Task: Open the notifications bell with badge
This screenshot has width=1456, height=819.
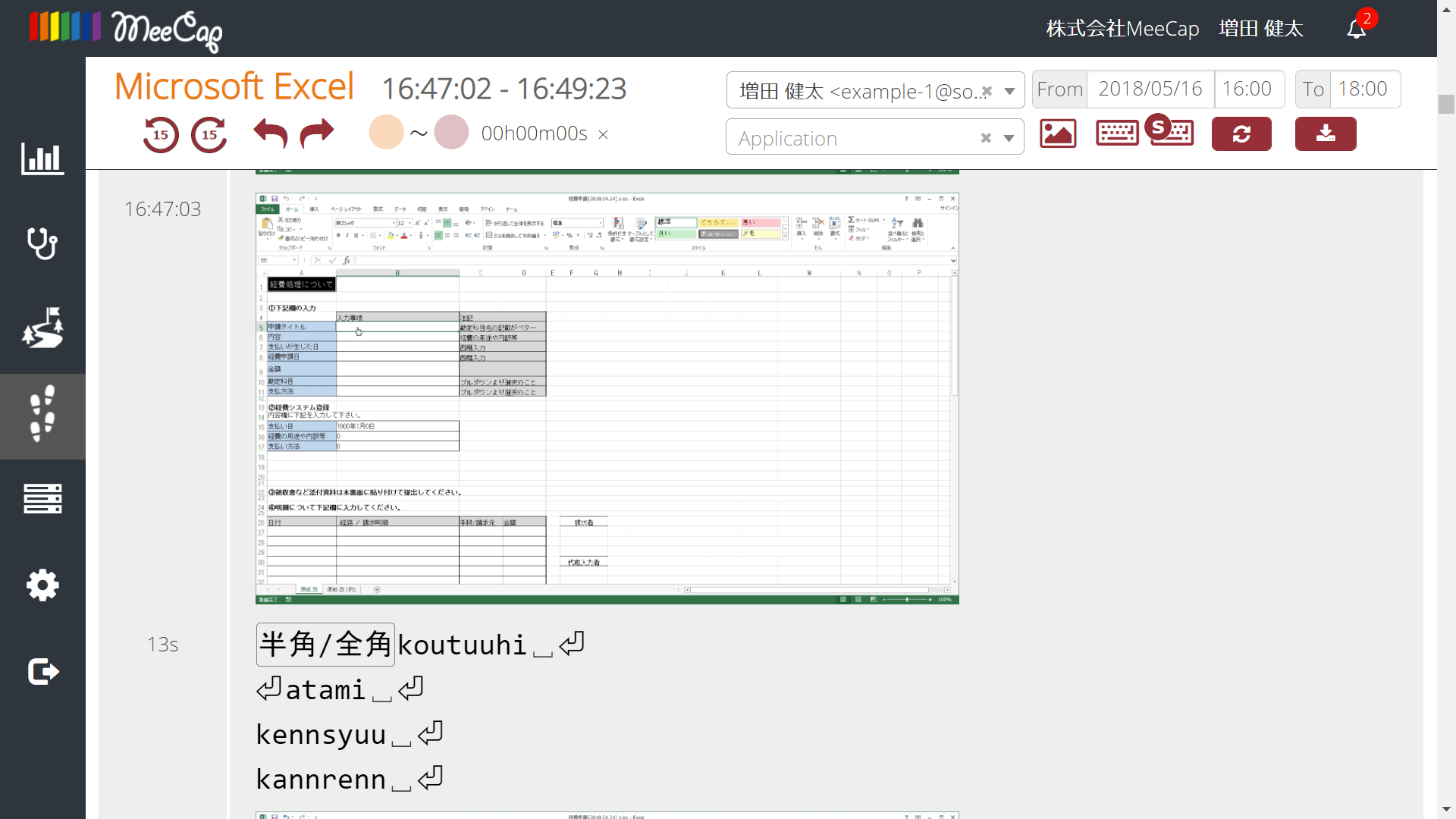Action: click(1357, 29)
